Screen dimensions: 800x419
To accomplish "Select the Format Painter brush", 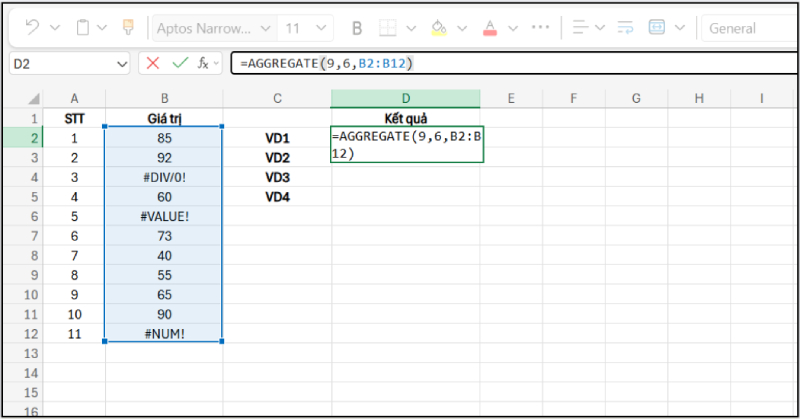I will (128, 28).
